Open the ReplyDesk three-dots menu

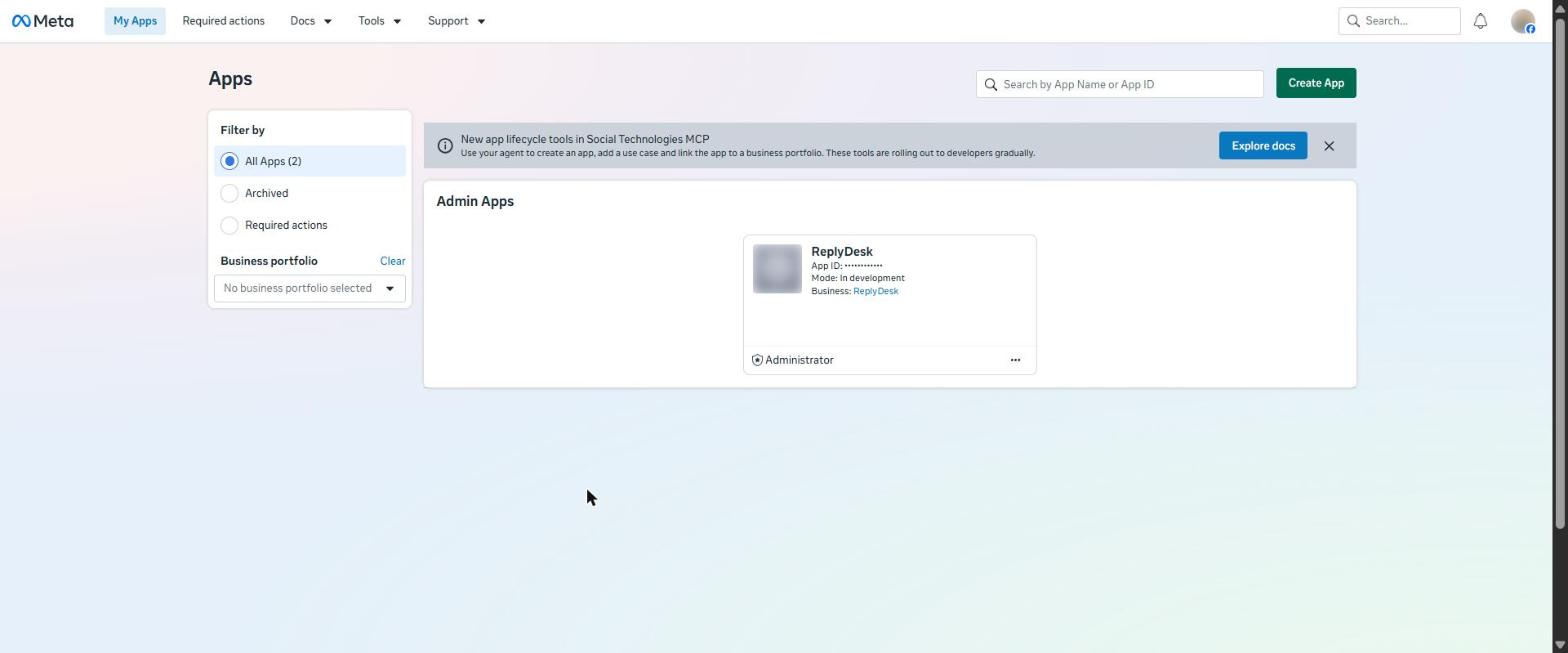(1015, 360)
